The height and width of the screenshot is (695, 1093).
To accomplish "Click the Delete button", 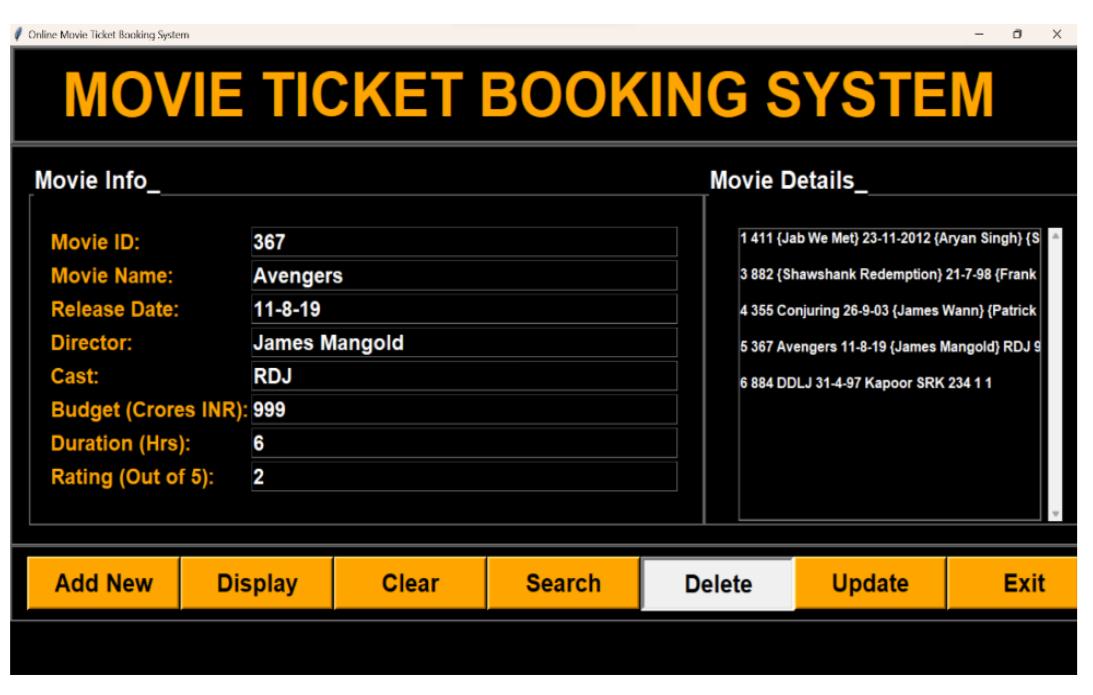I will [x=717, y=584].
